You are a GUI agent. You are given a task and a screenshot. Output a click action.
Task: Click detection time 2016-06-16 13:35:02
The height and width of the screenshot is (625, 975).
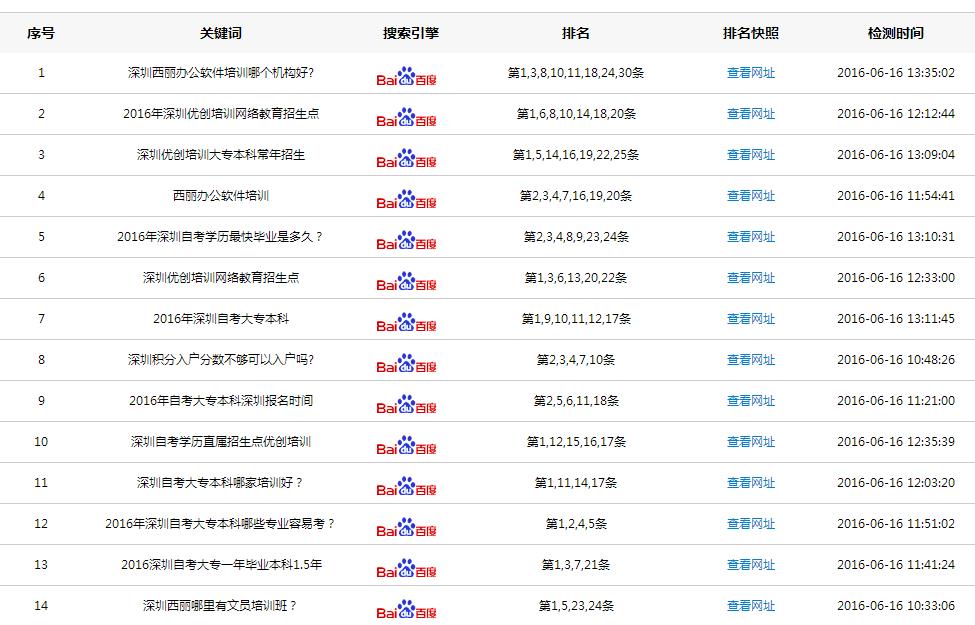895,73
